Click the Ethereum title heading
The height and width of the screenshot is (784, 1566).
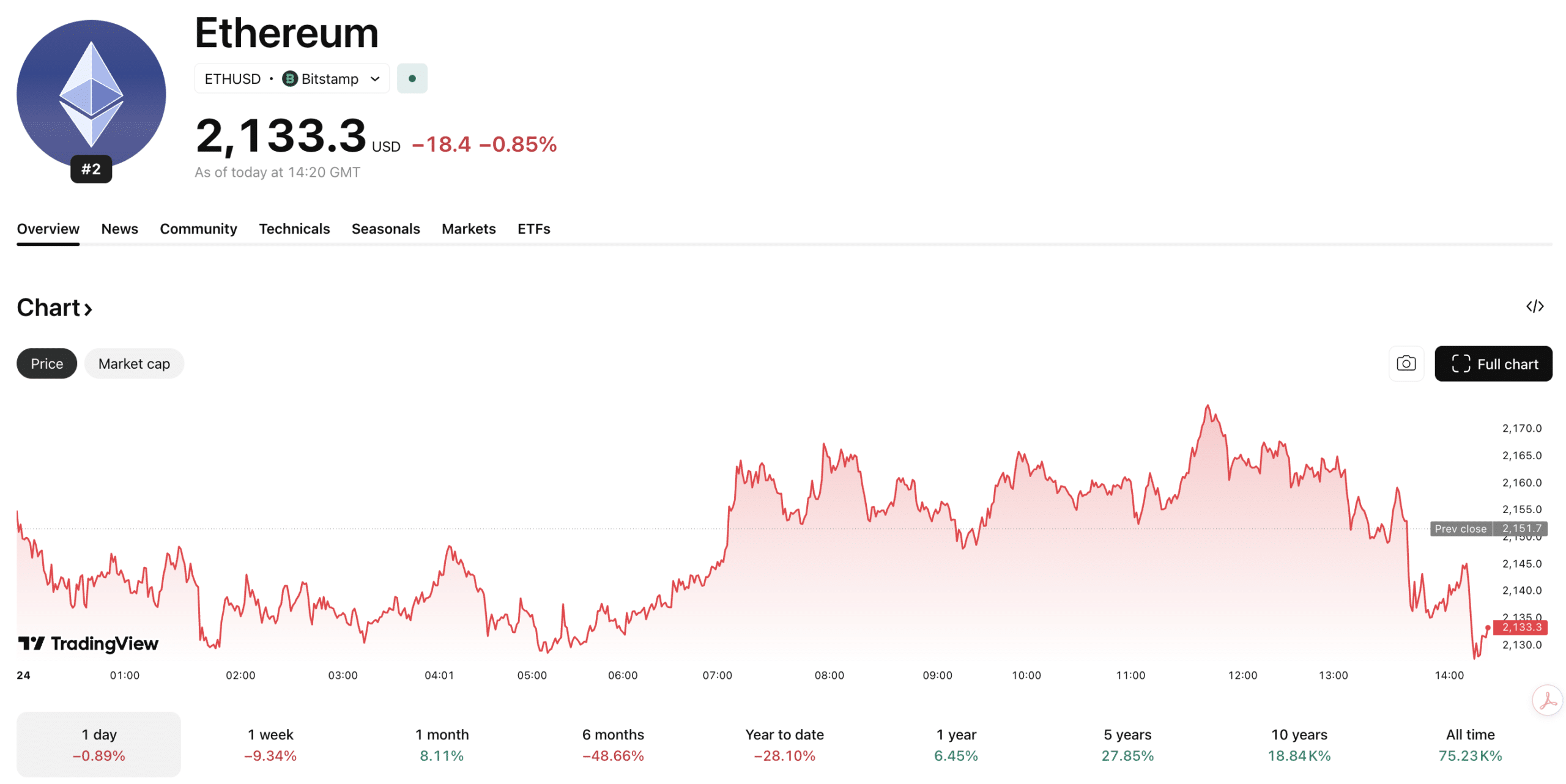click(286, 32)
